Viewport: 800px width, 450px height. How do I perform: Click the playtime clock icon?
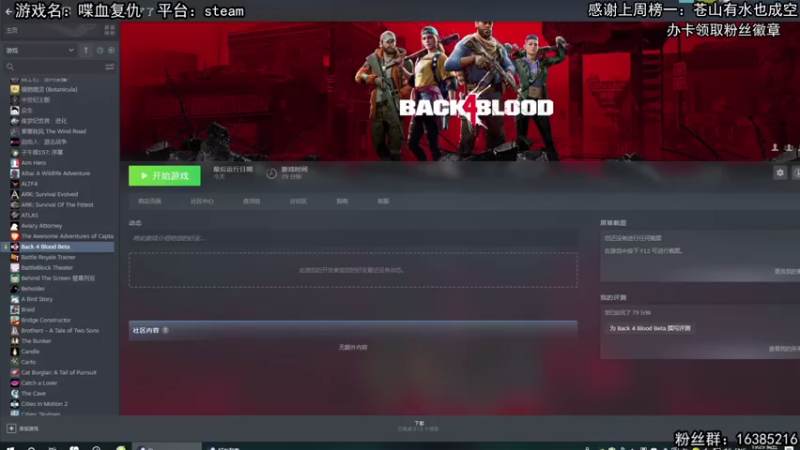(271, 173)
